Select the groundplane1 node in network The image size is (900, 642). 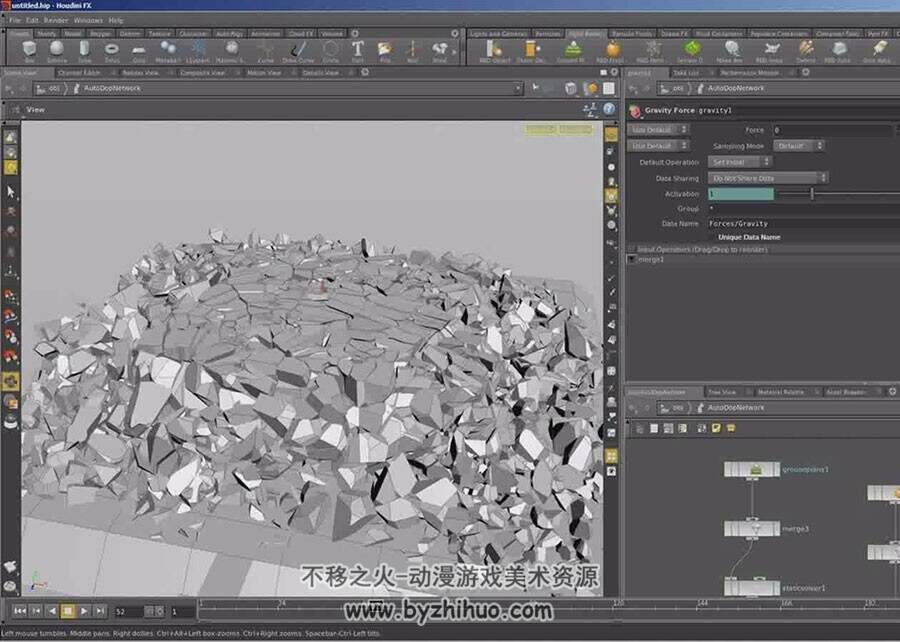pyautogui.click(x=751, y=469)
